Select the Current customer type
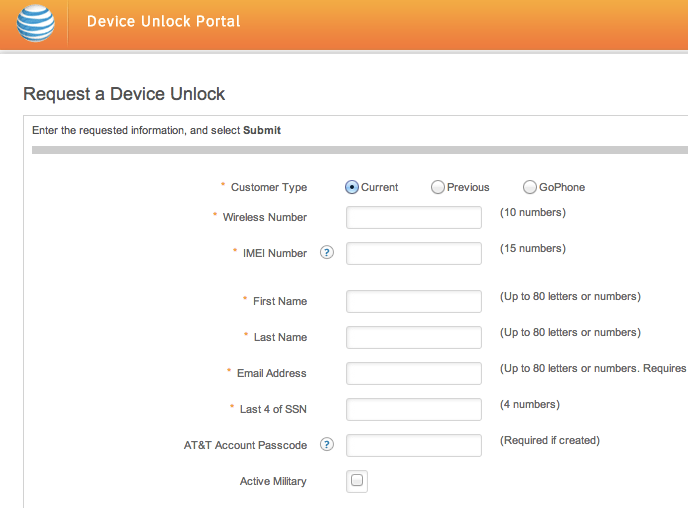 pos(352,187)
